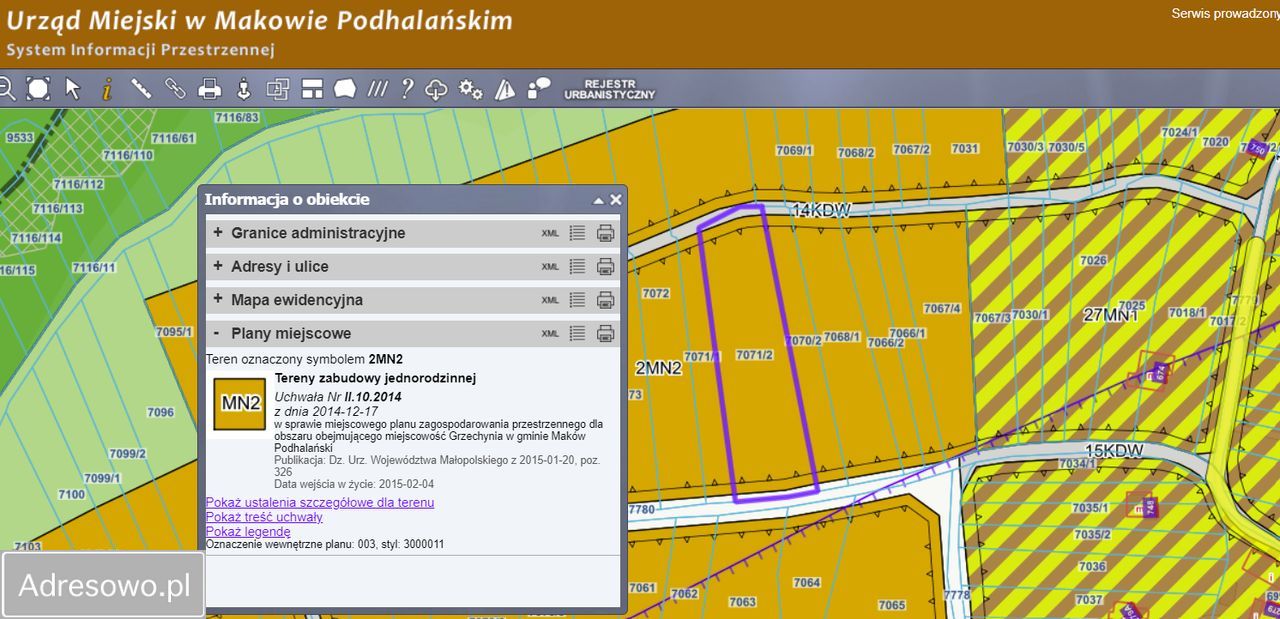The width and height of the screenshot is (1280, 619).
Task: Collapse the Plany miejscowe section
Action: click(x=217, y=333)
